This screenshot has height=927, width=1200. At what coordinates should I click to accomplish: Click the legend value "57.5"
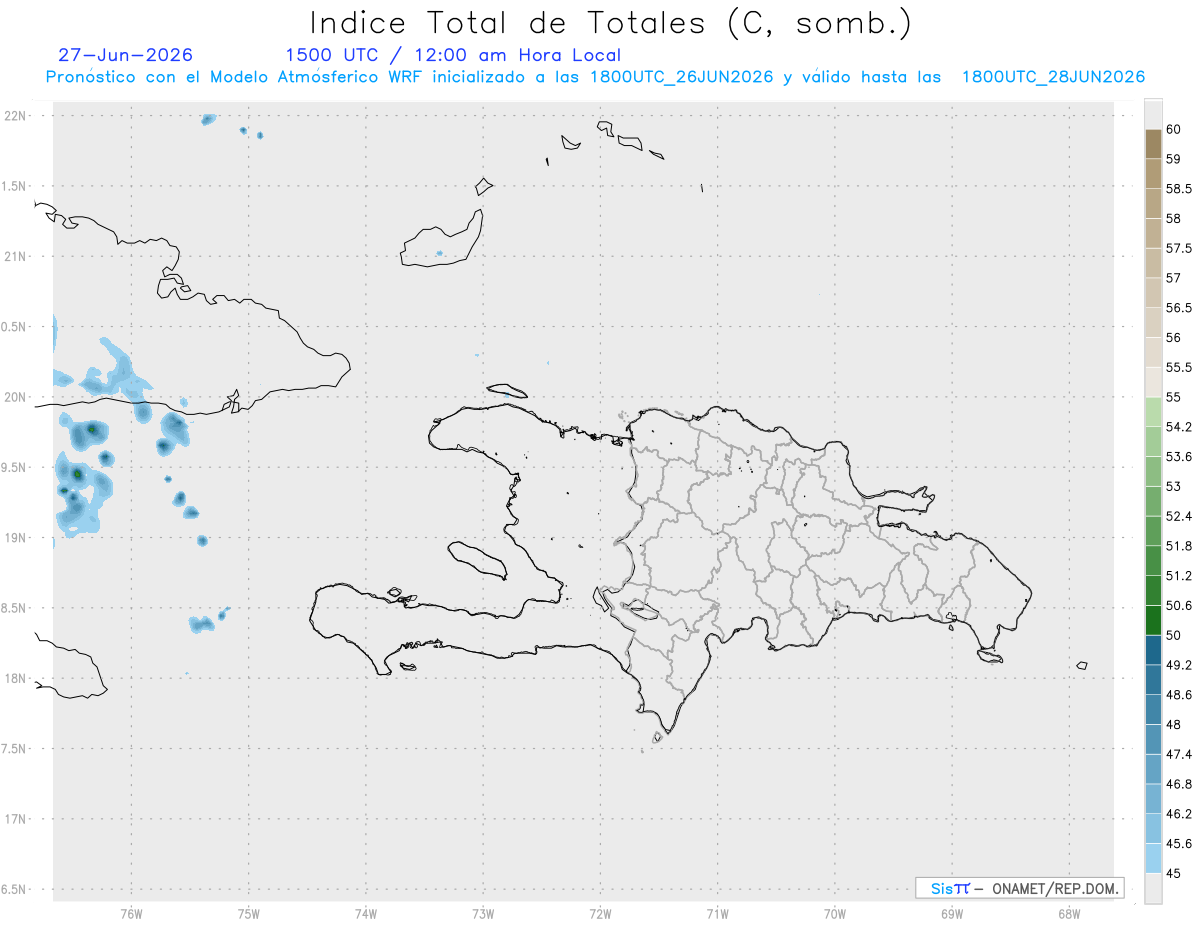1179,248
